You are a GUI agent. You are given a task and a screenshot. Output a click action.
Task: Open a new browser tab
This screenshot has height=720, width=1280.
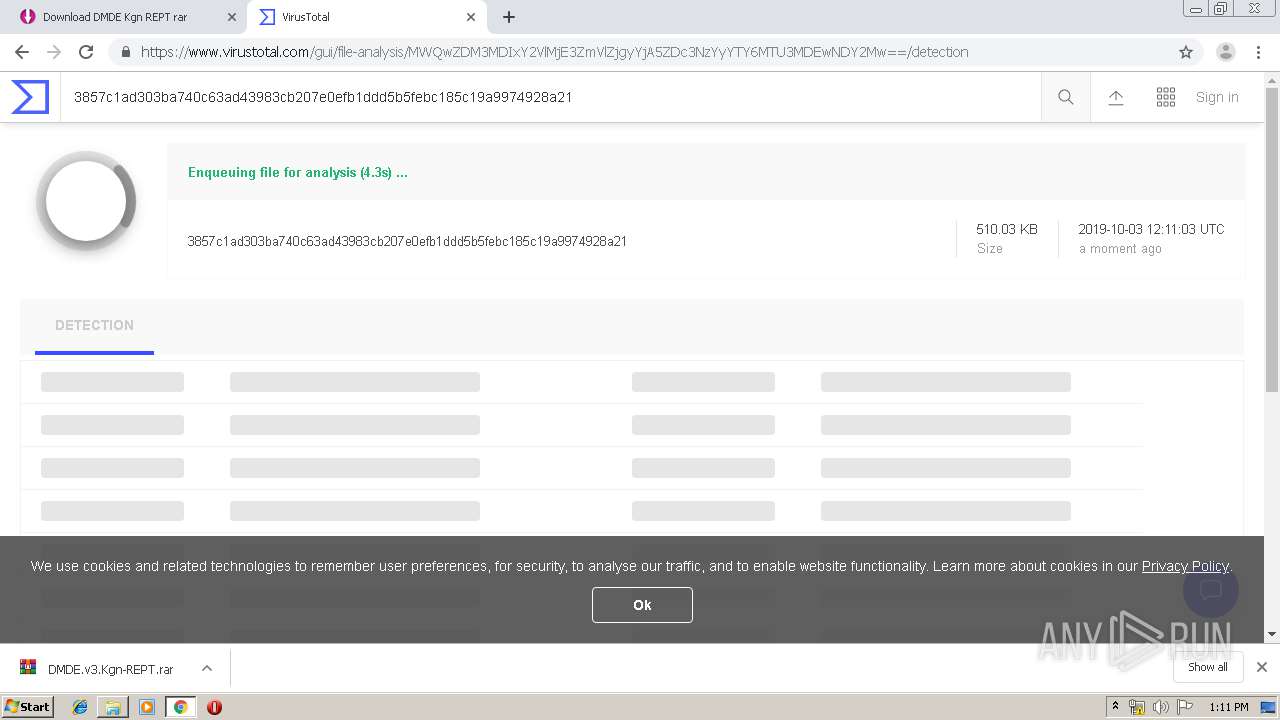click(x=509, y=17)
